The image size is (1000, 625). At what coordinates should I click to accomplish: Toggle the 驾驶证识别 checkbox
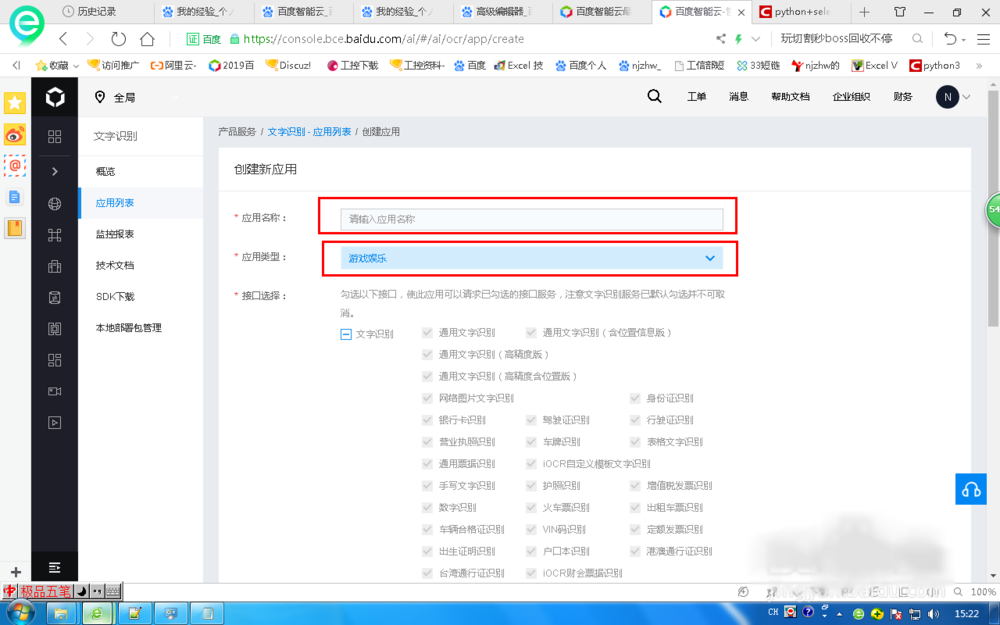tap(531, 420)
